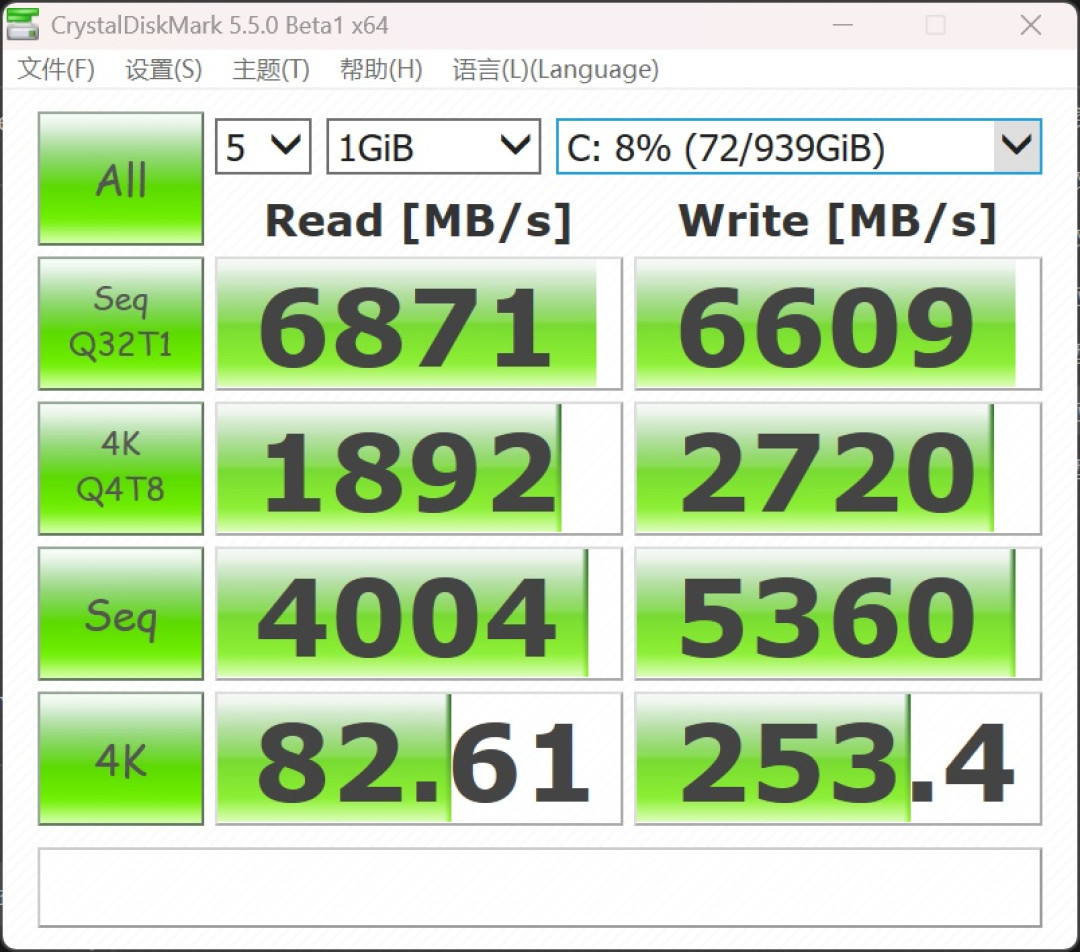Launch the plain 4K benchmark test

click(x=121, y=758)
